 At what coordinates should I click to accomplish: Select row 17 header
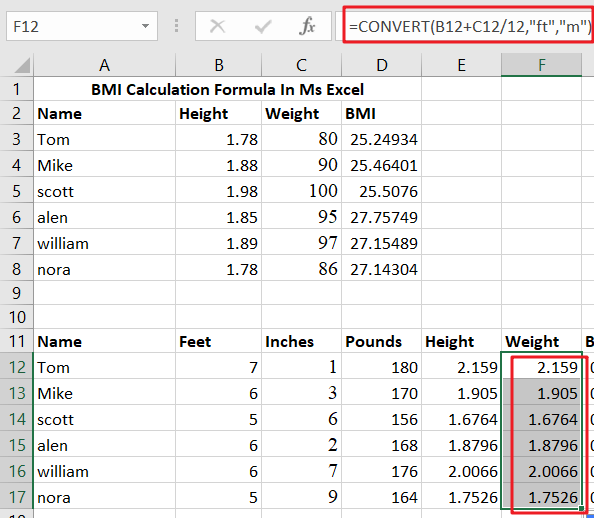click(16, 497)
